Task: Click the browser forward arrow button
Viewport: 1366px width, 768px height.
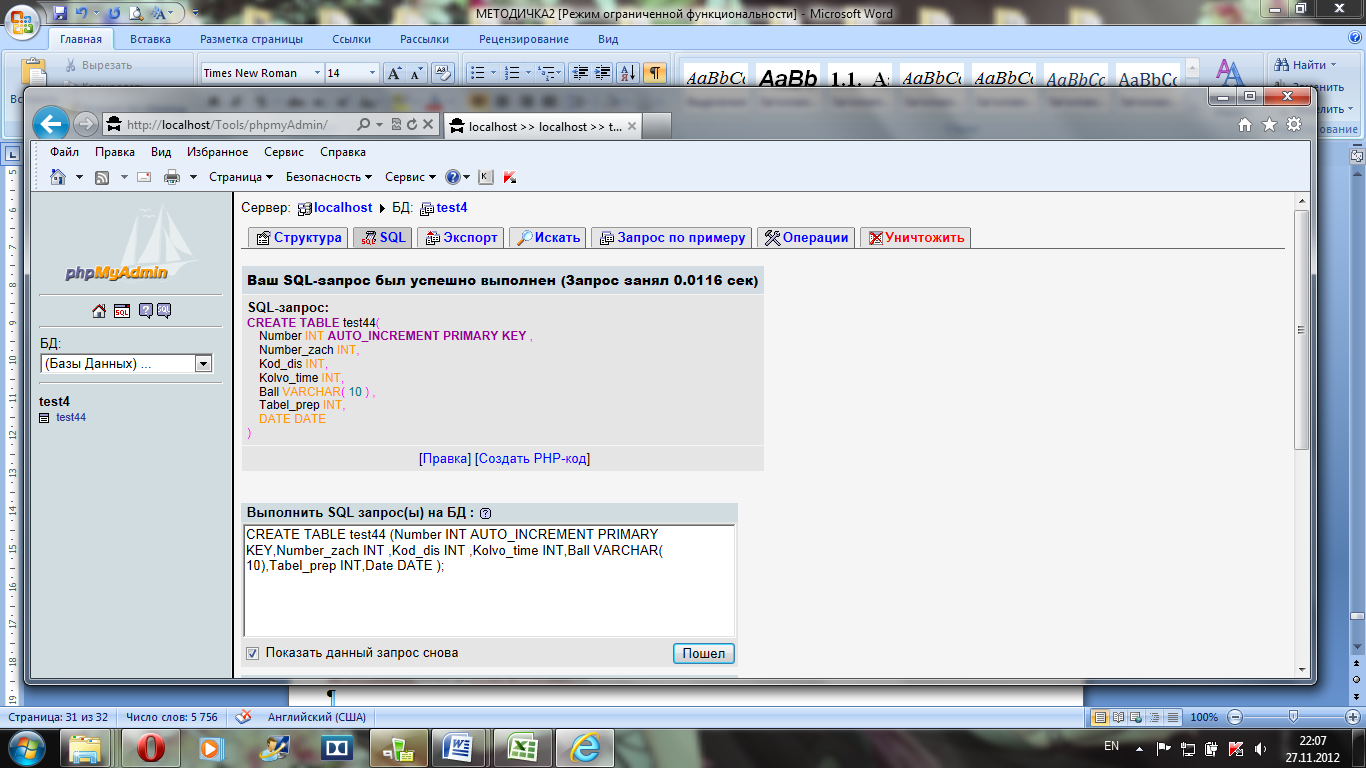Action: 86,124
